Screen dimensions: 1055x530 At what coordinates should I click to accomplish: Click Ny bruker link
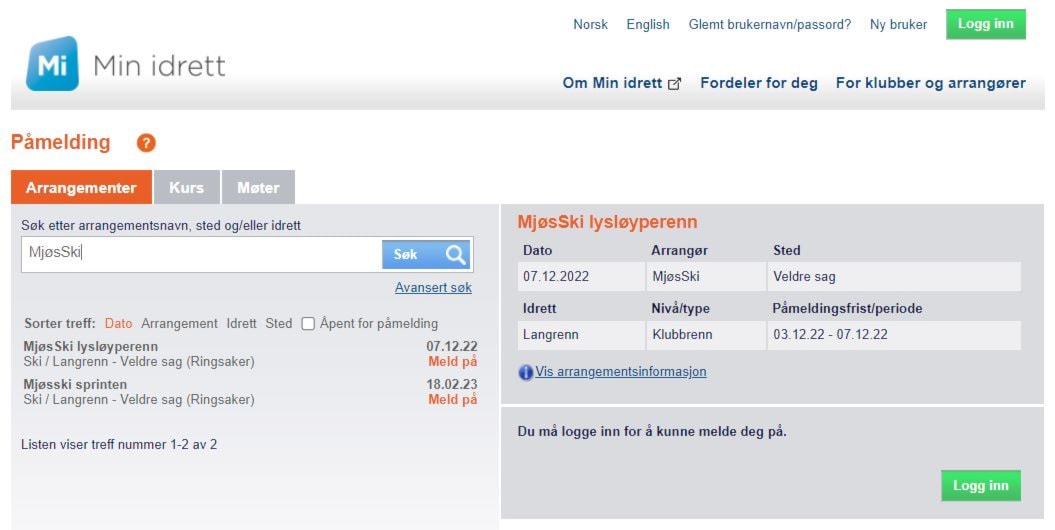tap(898, 24)
